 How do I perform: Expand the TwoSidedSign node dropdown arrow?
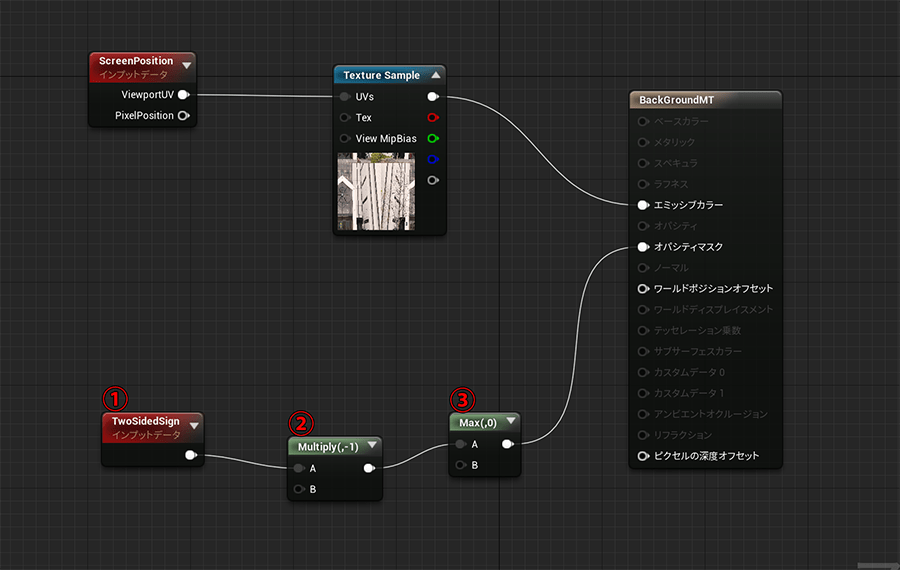(x=193, y=427)
